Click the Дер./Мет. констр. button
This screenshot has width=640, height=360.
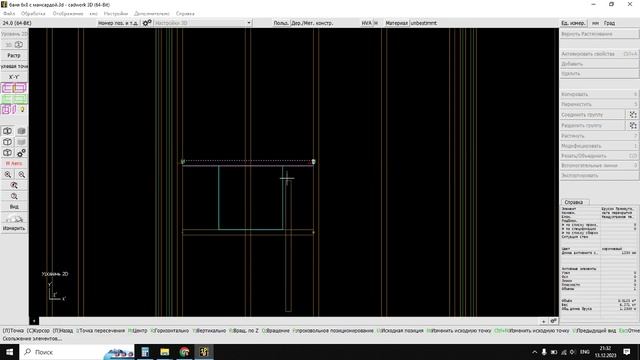[312, 23]
